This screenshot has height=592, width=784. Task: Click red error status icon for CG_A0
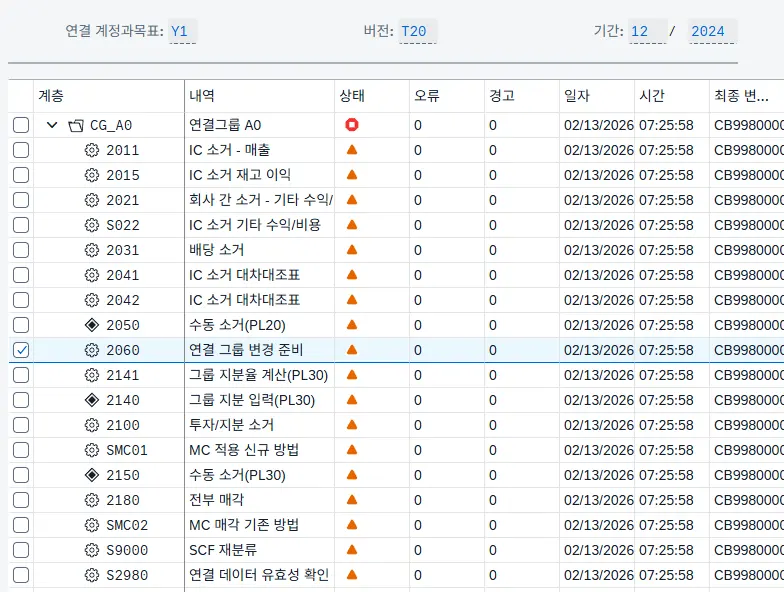(x=351, y=125)
